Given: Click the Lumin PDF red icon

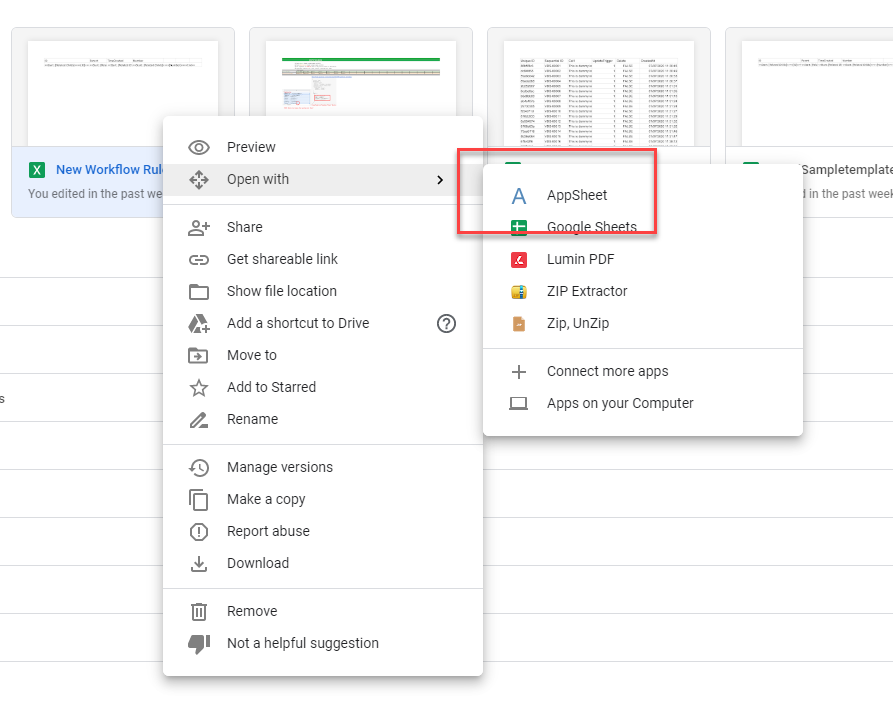Looking at the screenshot, I should tap(519, 260).
